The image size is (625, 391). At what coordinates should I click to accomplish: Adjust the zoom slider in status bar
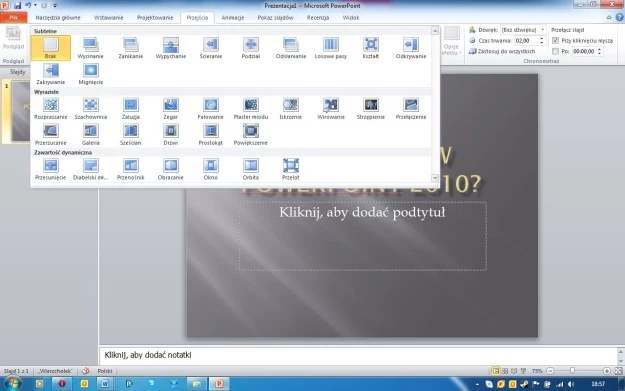click(x=572, y=371)
